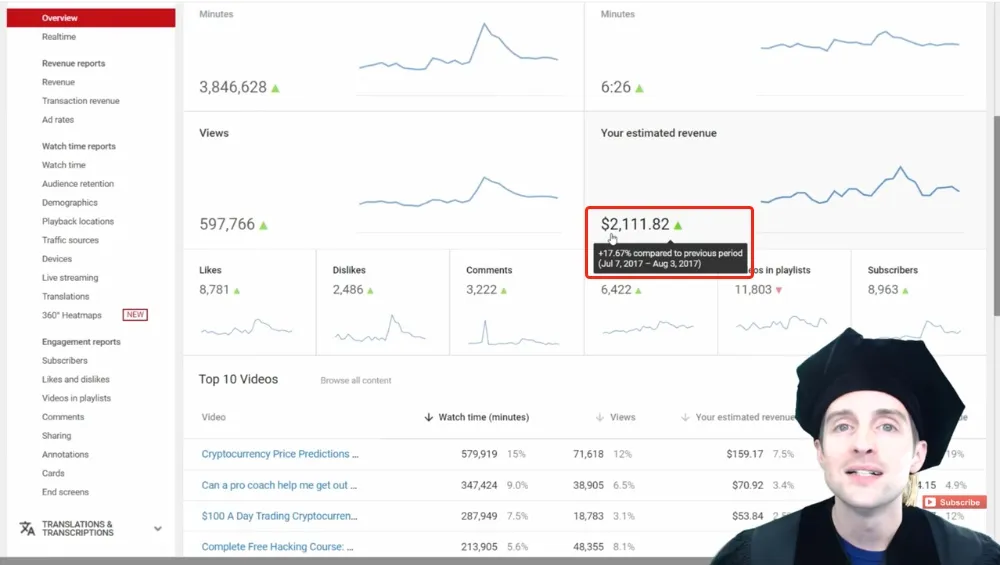Open the Translations report

pos(66,297)
